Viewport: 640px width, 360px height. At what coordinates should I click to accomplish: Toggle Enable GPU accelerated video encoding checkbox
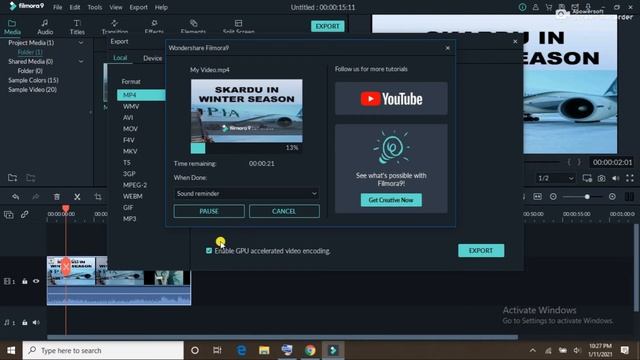tap(209, 251)
